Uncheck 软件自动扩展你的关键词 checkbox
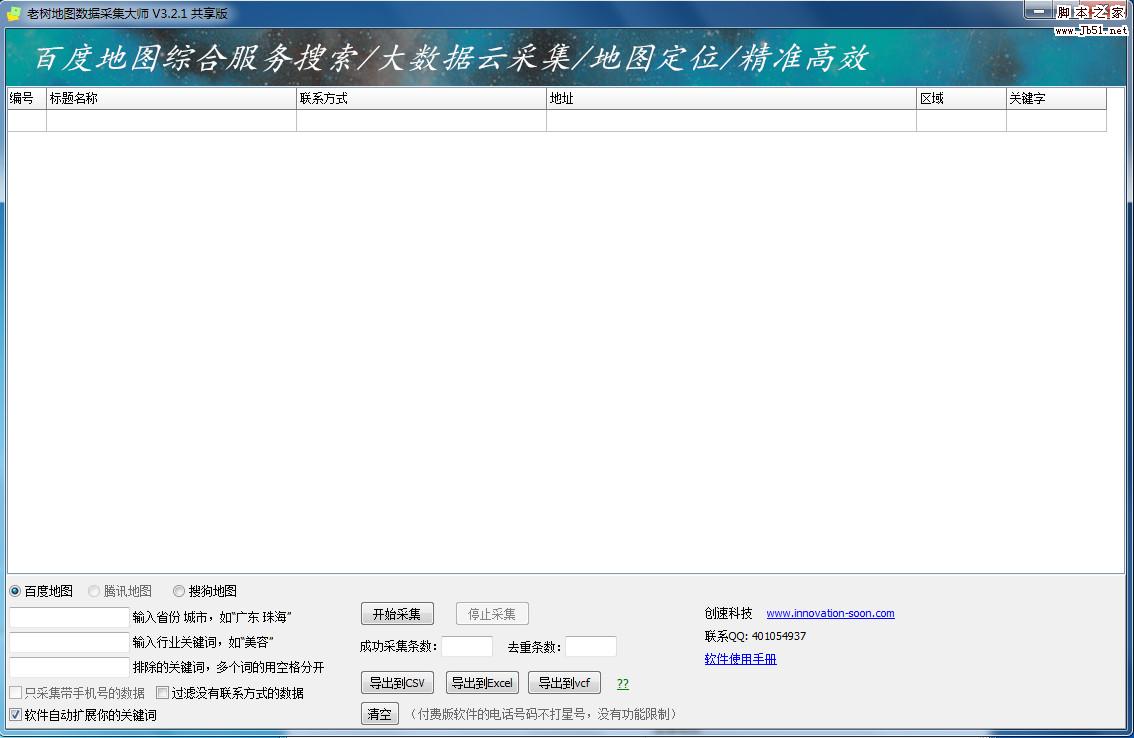Viewport: 1134px width, 738px height. (x=16, y=715)
